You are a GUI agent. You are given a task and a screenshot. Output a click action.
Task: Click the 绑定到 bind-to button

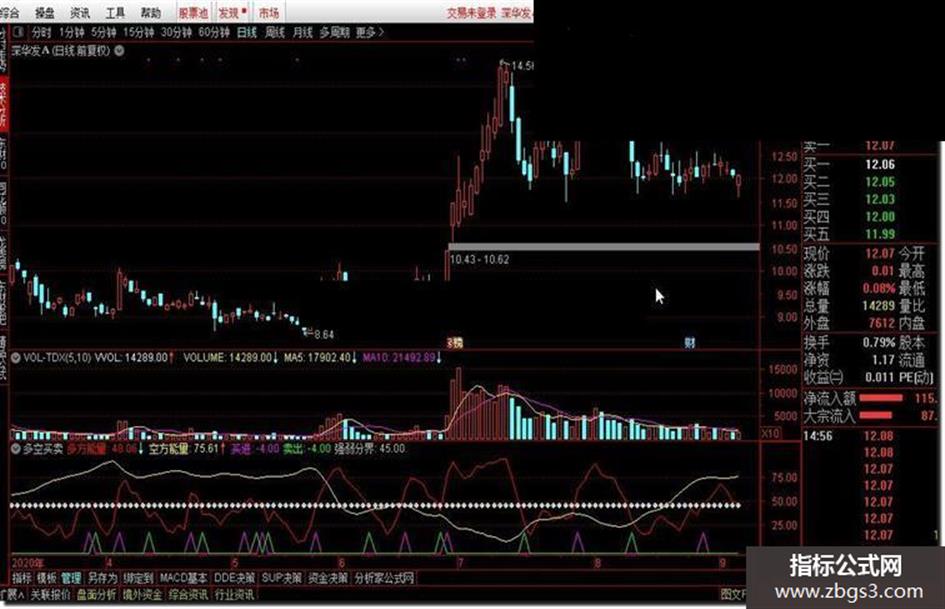(138, 578)
